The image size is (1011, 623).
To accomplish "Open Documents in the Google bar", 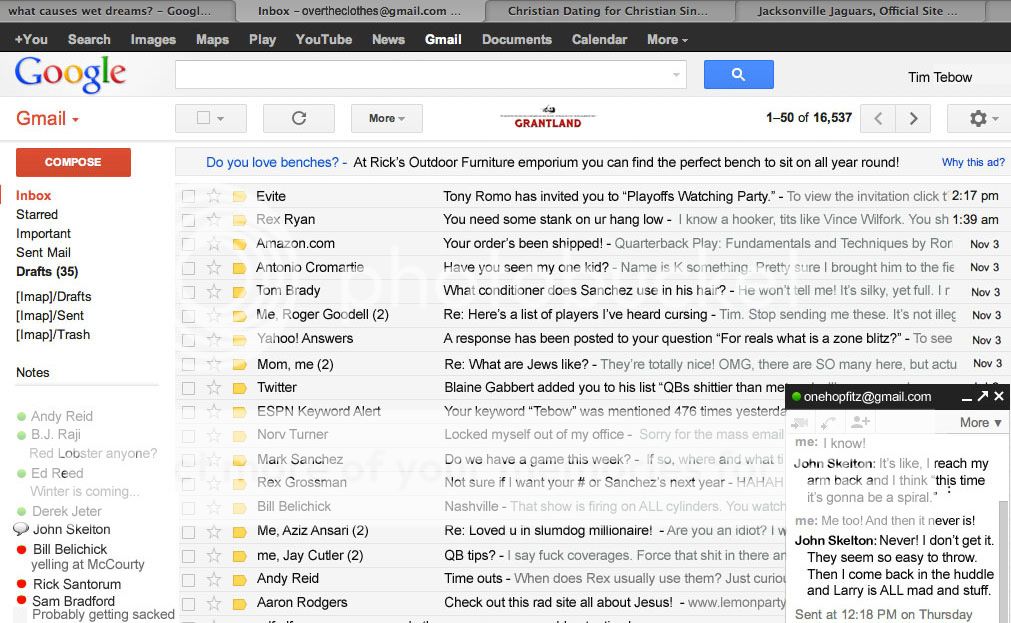I will [x=516, y=39].
